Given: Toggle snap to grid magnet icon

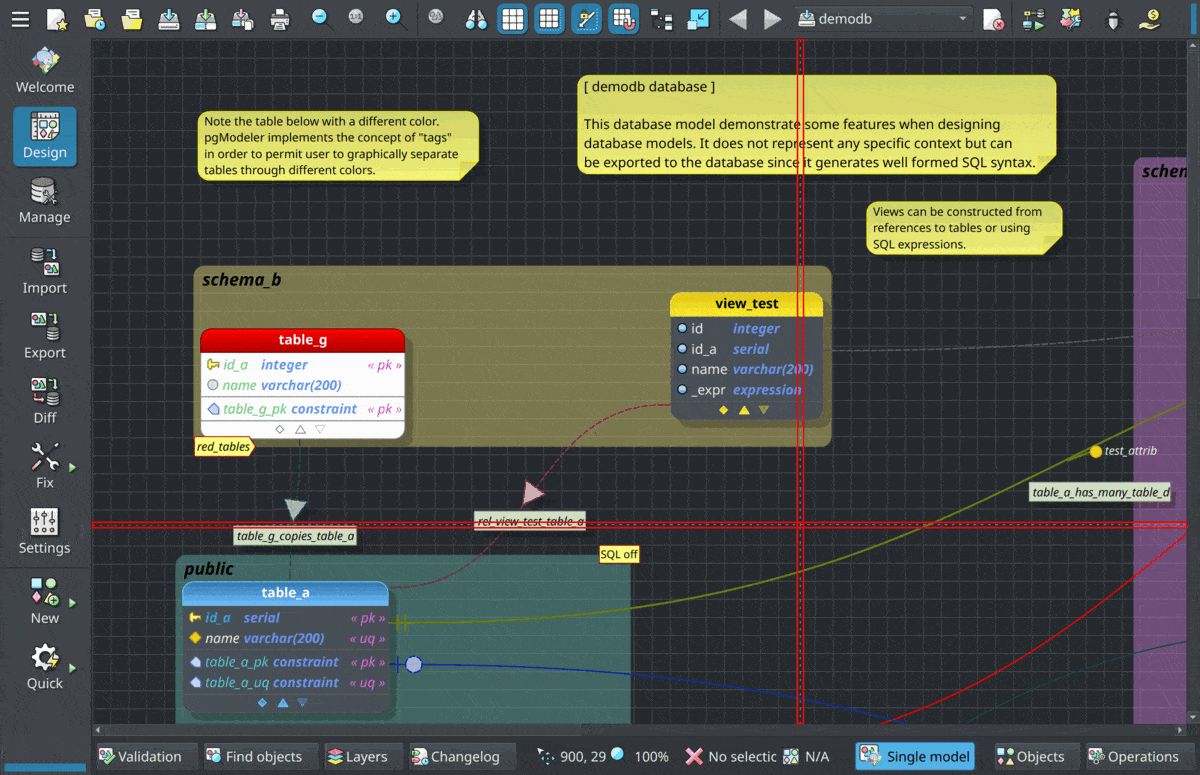Looking at the screenshot, I should (624, 18).
